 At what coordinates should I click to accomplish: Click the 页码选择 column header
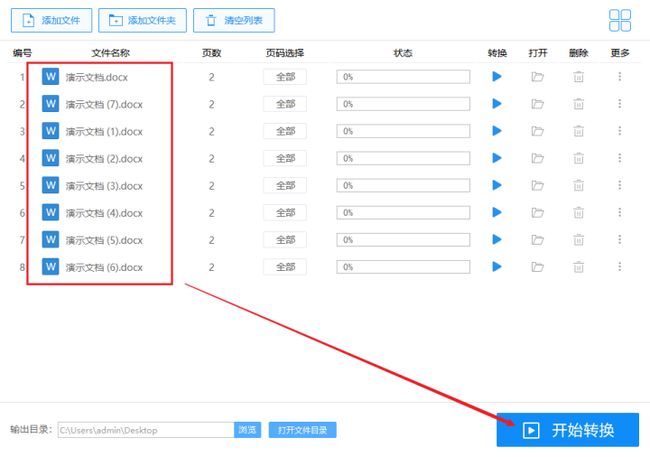[x=285, y=53]
